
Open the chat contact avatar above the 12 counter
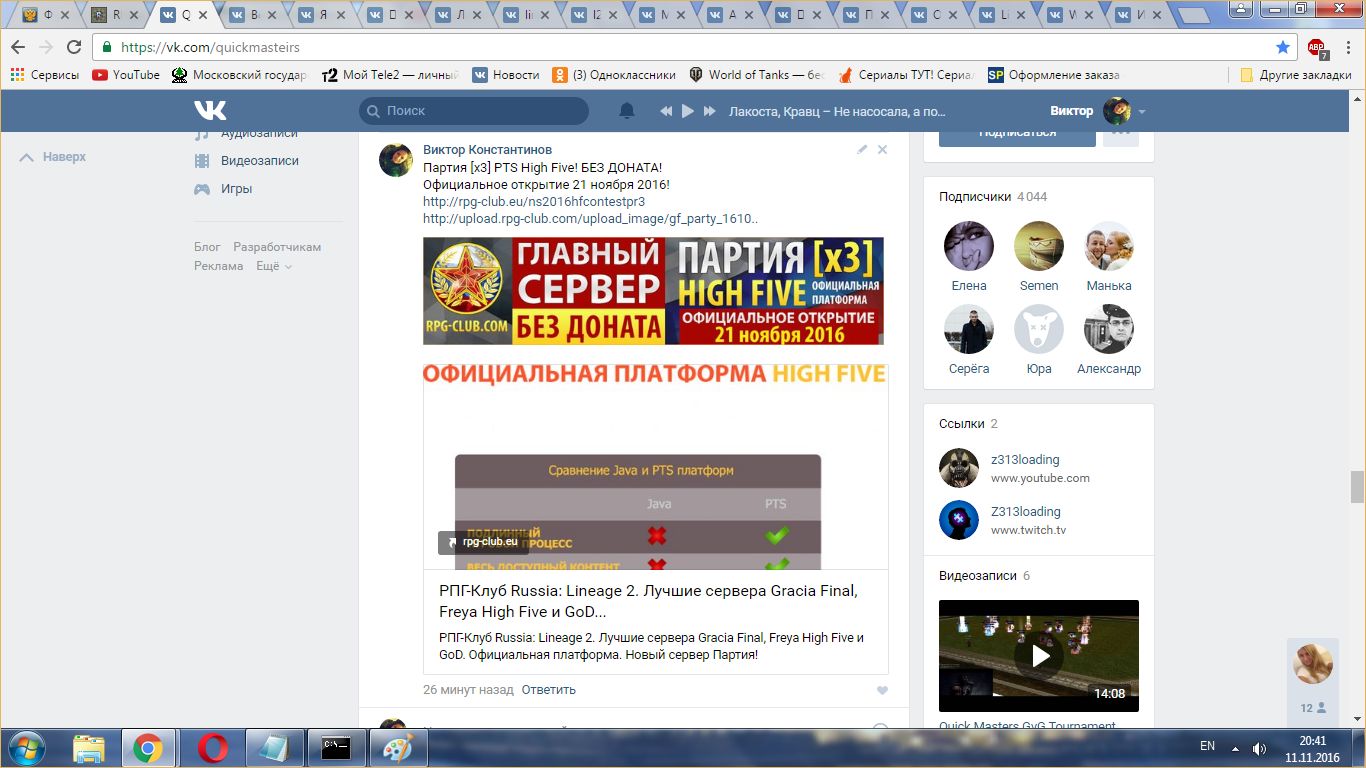(x=1313, y=664)
